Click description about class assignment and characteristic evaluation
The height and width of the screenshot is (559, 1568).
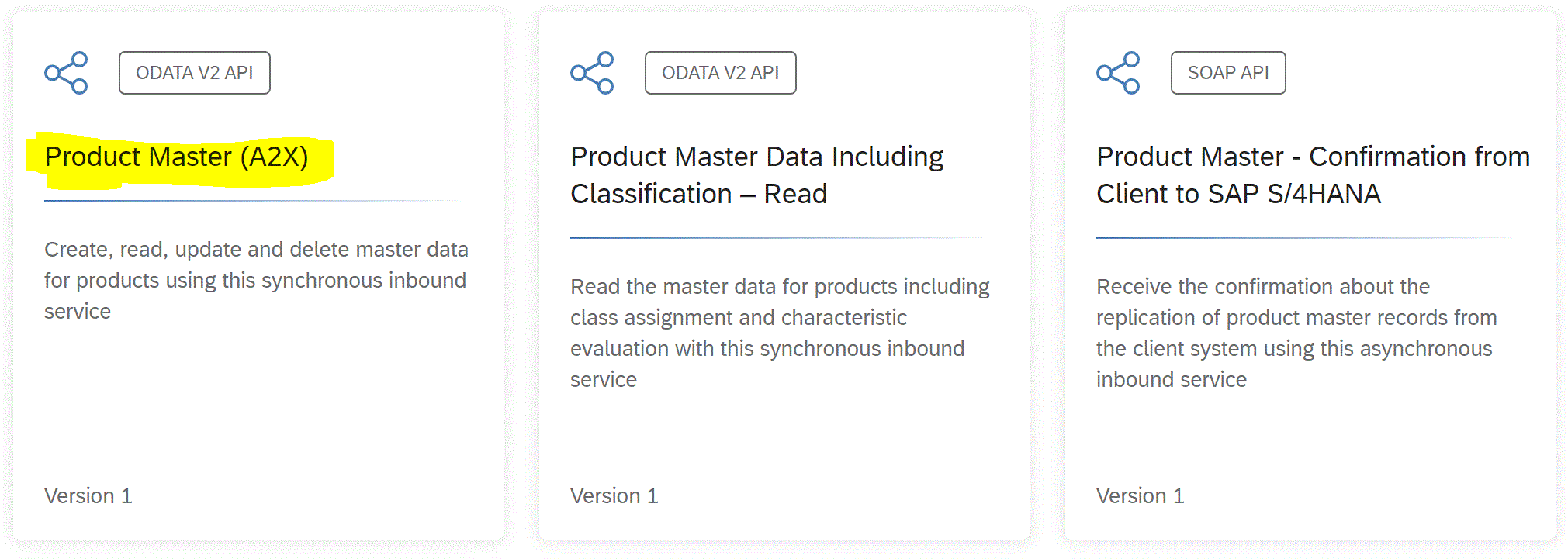click(x=780, y=333)
